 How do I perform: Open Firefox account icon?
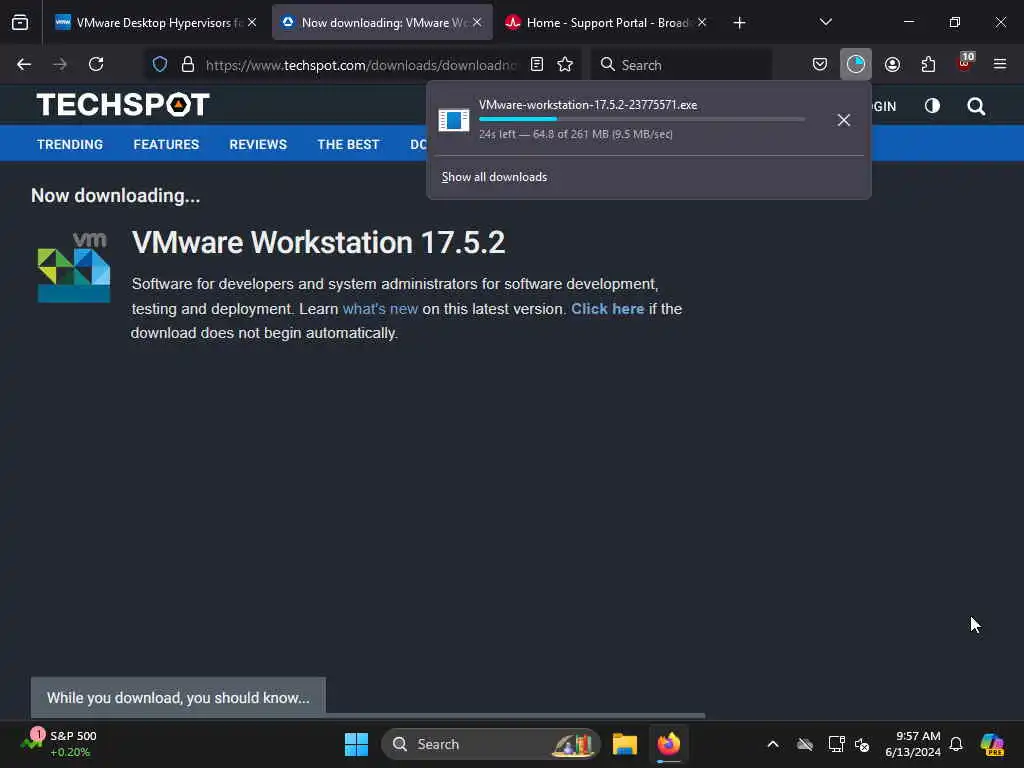click(892, 64)
